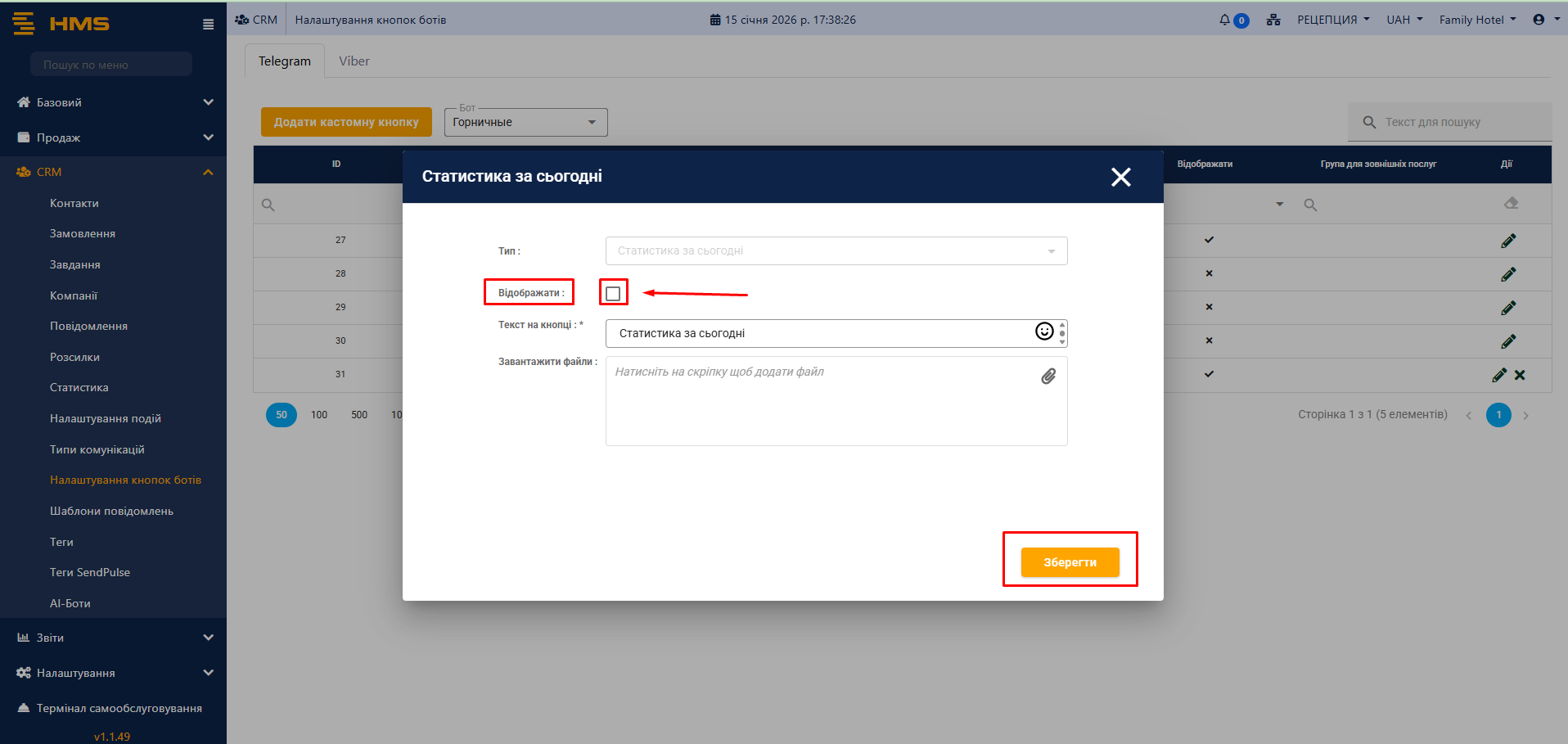Click the paperclip attach file icon
1568x744 pixels.
(x=1048, y=377)
